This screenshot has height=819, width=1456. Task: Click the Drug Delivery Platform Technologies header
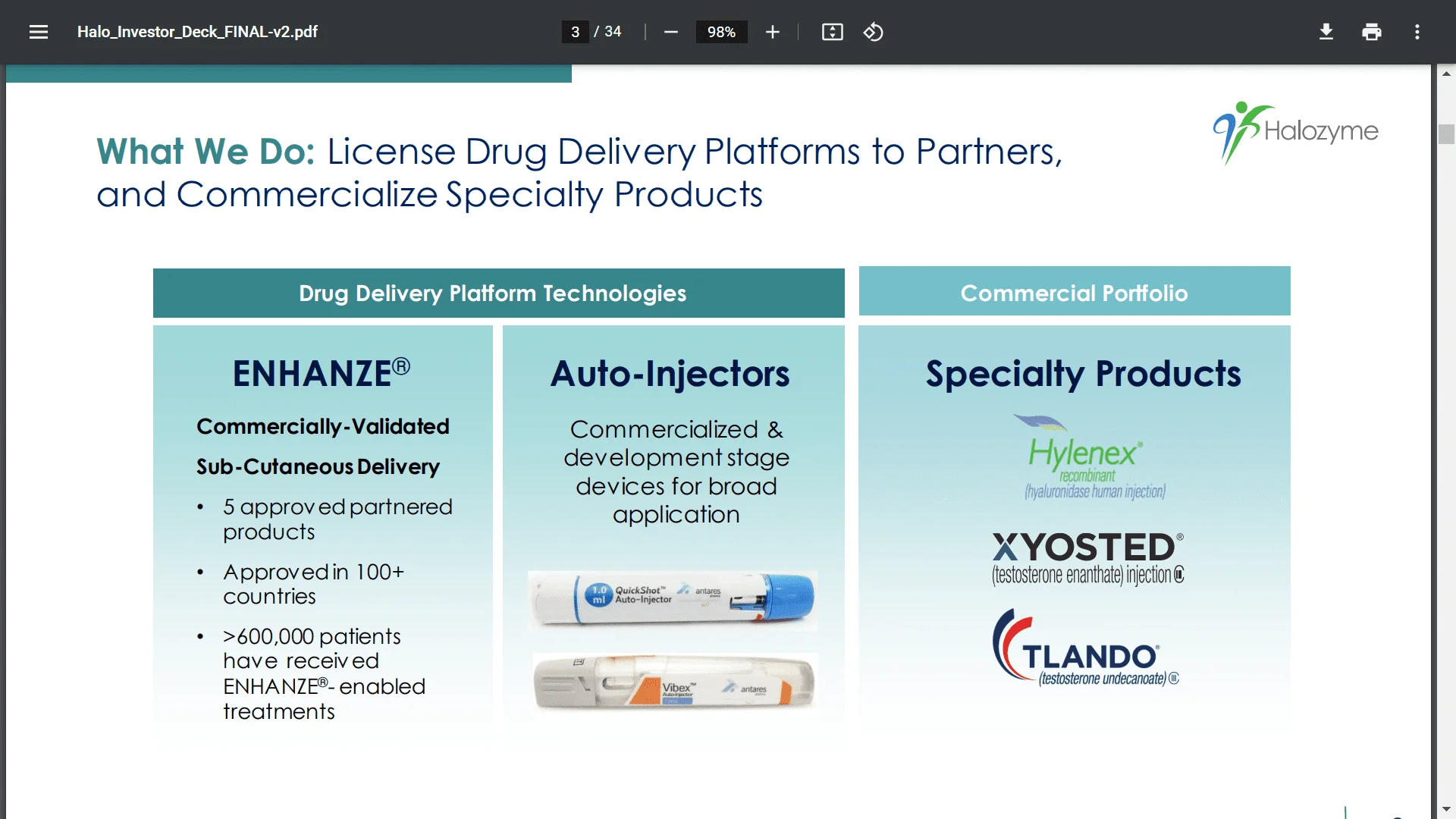498,293
